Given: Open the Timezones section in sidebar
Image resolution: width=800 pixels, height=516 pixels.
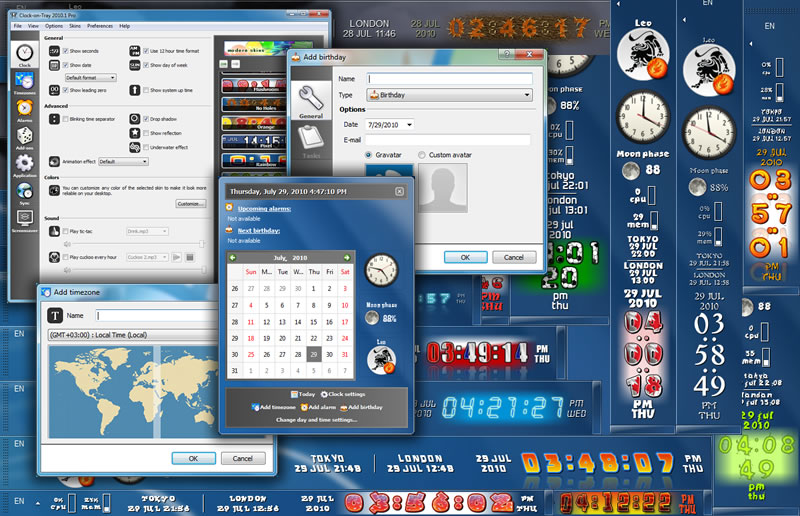Looking at the screenshot, I should click(24, 79).
